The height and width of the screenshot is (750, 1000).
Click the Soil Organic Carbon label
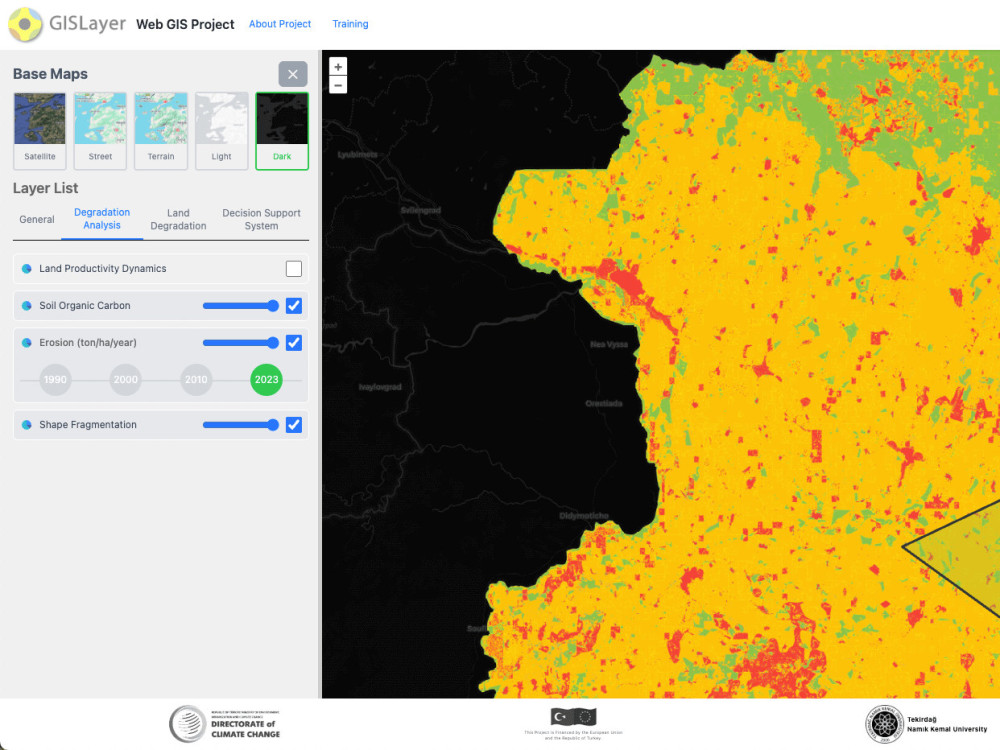[x=85, y=305]
